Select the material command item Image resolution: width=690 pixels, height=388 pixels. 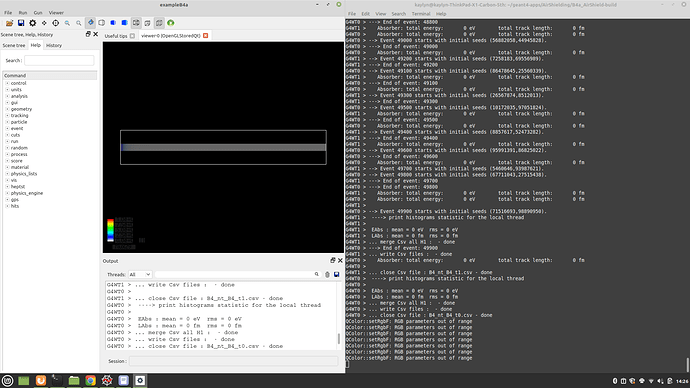20,167
